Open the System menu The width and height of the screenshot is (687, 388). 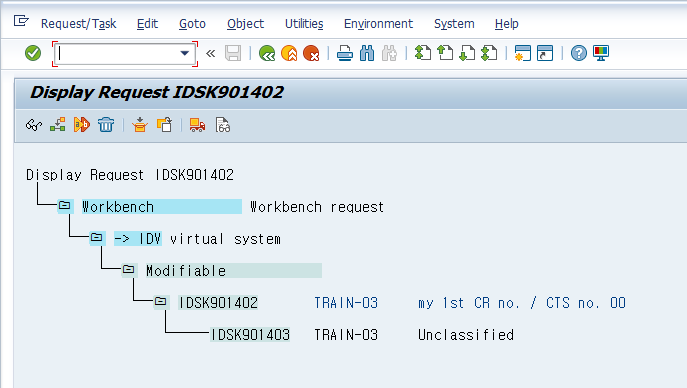click(454, 24)
